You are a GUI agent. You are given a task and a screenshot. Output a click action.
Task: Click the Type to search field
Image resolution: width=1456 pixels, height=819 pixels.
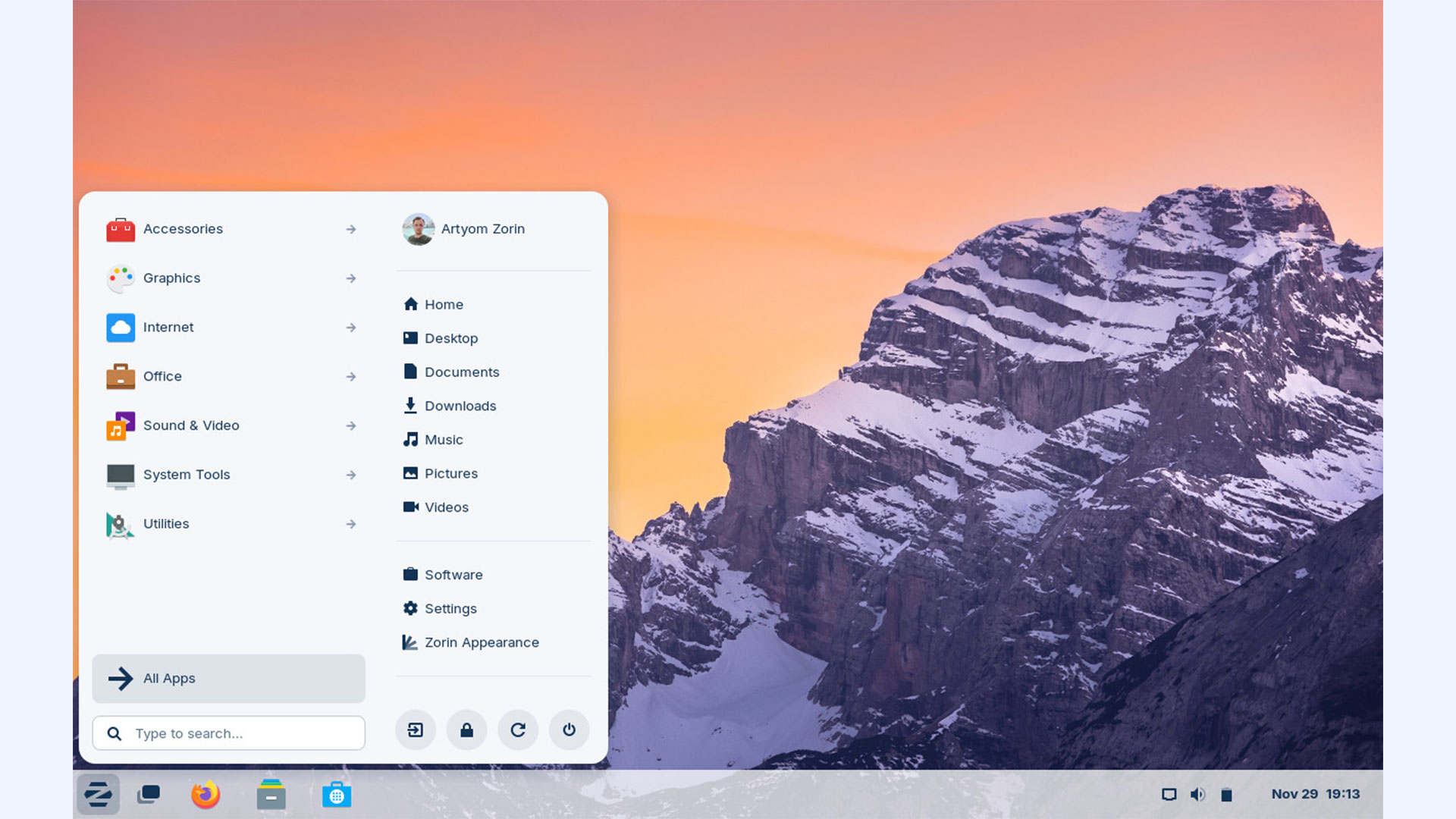(x=229, y=733)
